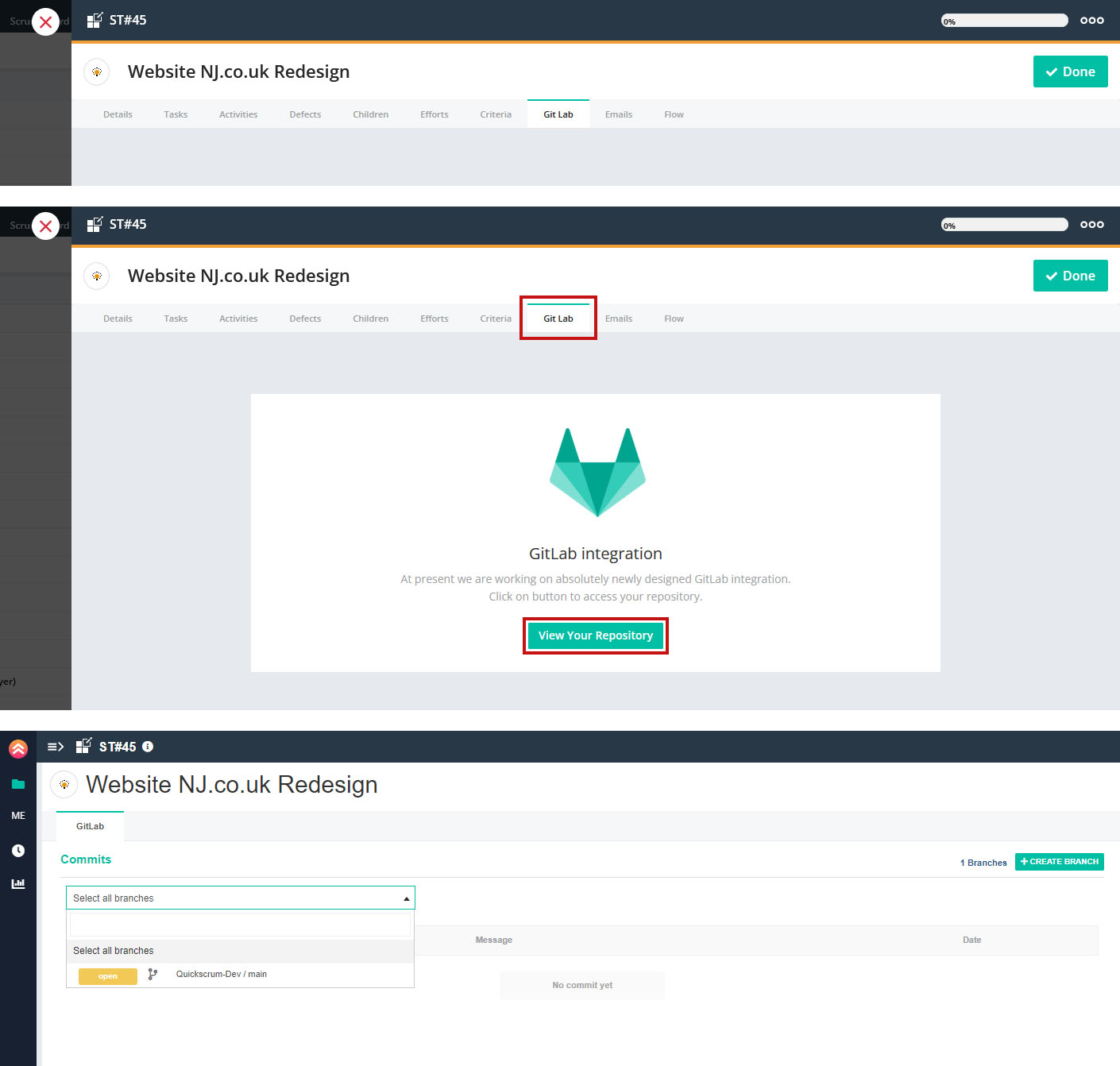Click the ST#45 story icon in middle screenshot
Screen dimensions: 1120x1066
95,225
